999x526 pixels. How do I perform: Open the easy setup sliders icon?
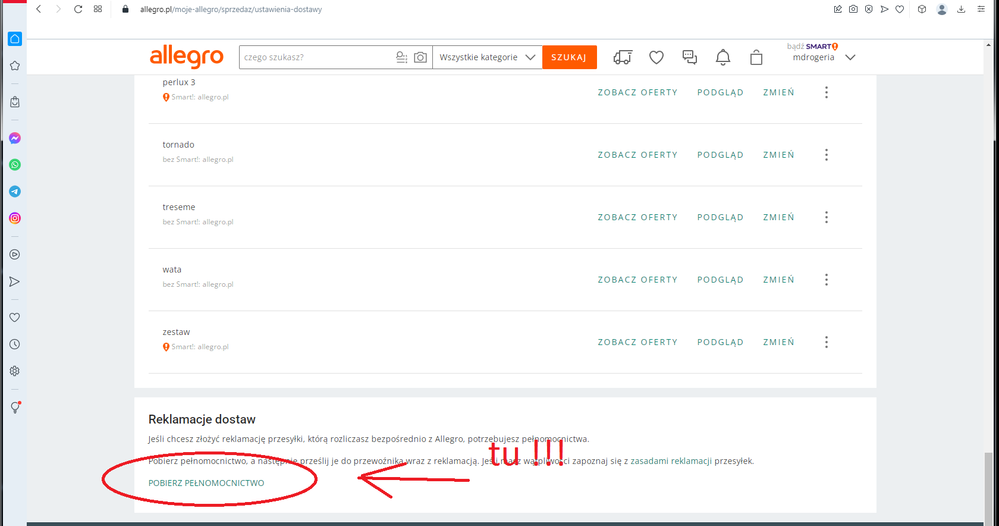(x=981, y=9)
